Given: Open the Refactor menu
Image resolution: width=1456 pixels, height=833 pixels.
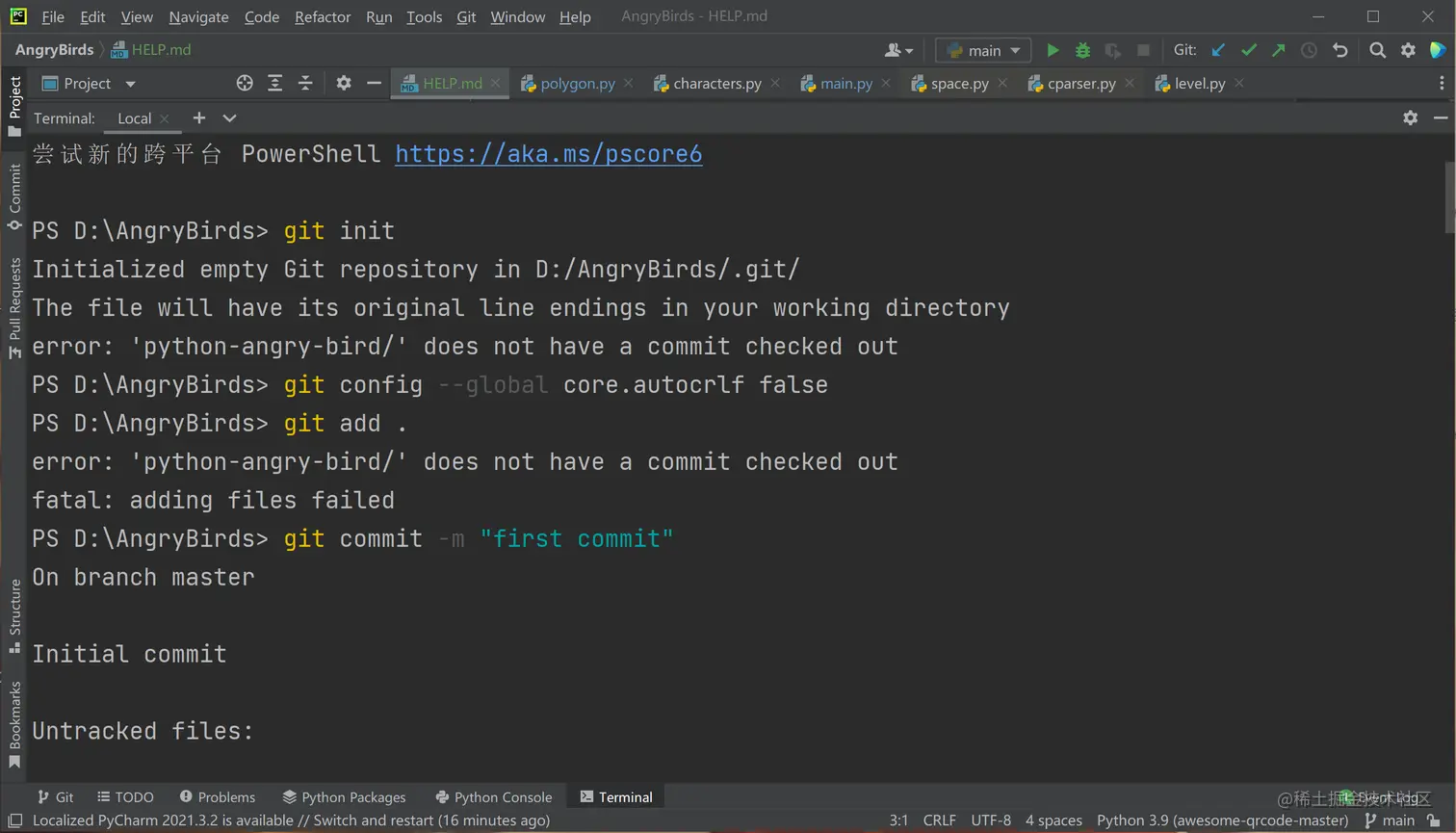Looking at the screenshot, I should coord(323,17).
